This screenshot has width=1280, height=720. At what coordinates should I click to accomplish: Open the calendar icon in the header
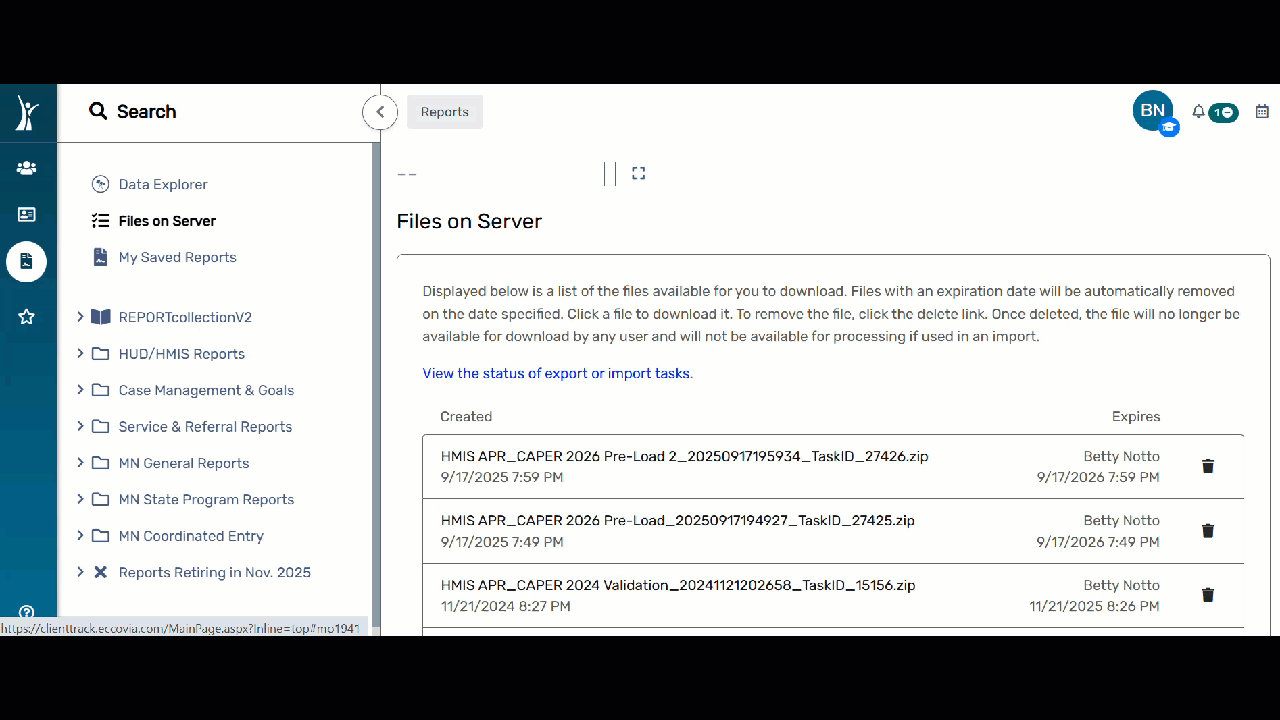pos(1262,112)
